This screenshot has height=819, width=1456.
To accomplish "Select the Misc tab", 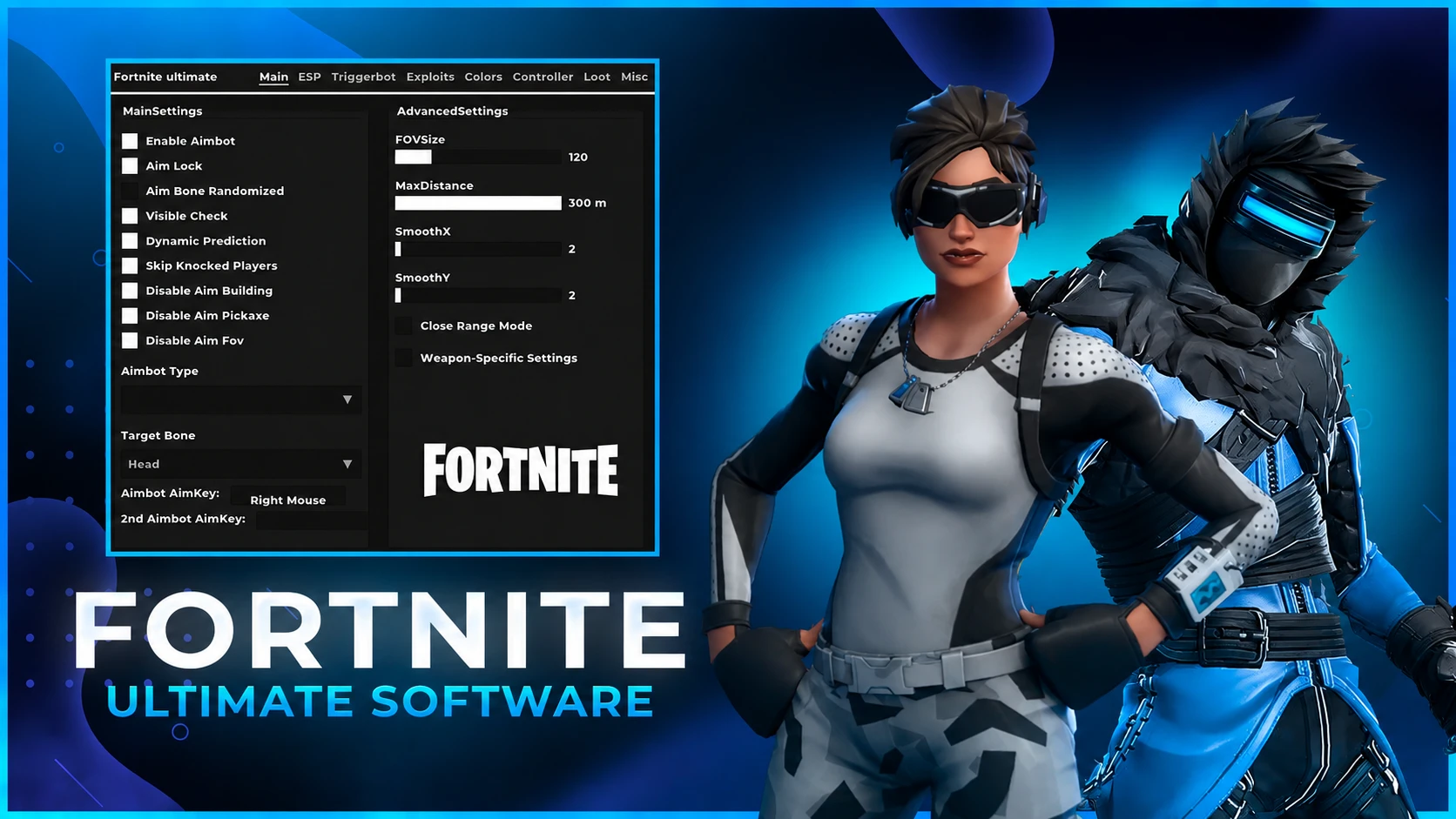I will click(634, 77).
